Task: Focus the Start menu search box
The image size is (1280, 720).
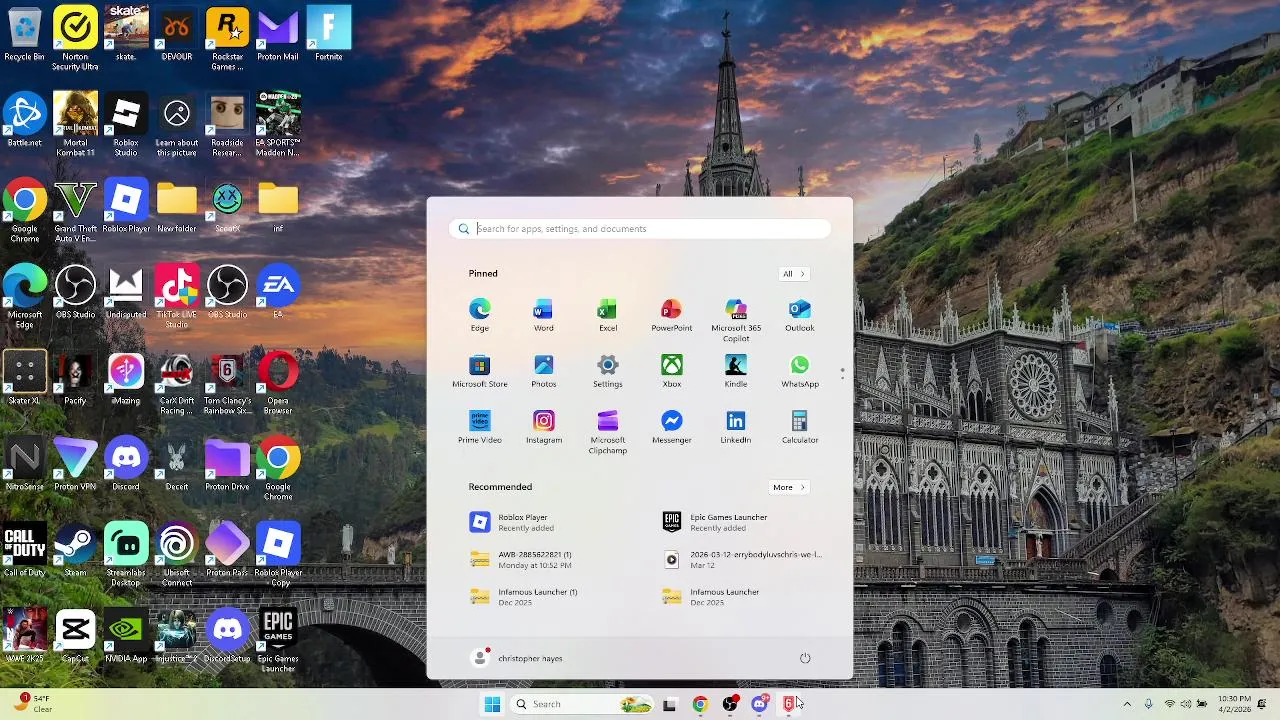Action: click(x=640, y=229)
